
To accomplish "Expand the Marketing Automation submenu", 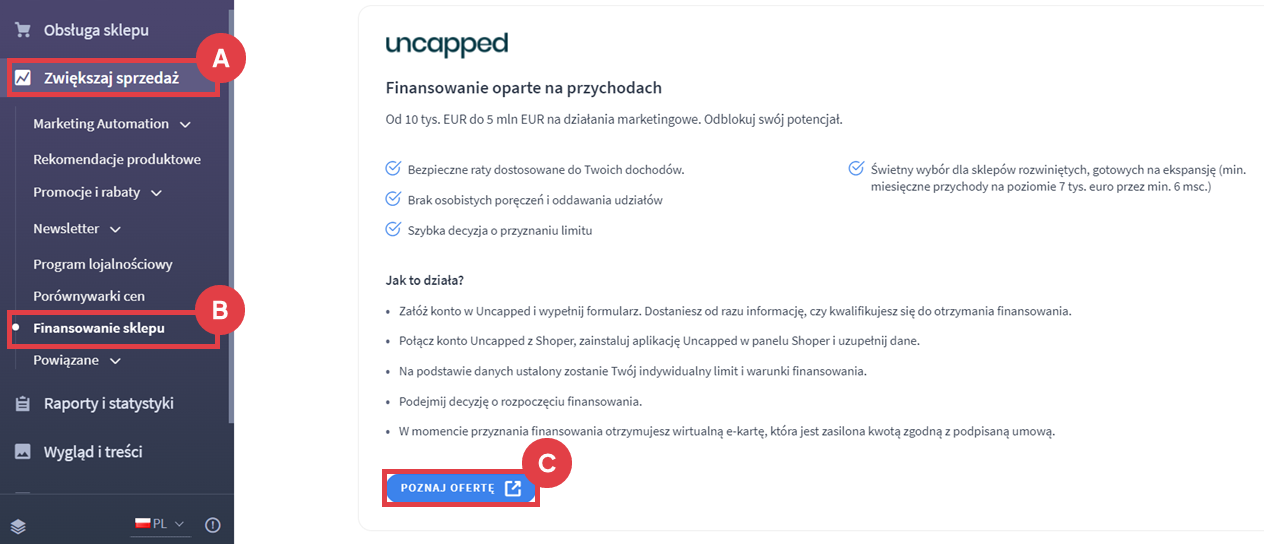I will (185, 125).
